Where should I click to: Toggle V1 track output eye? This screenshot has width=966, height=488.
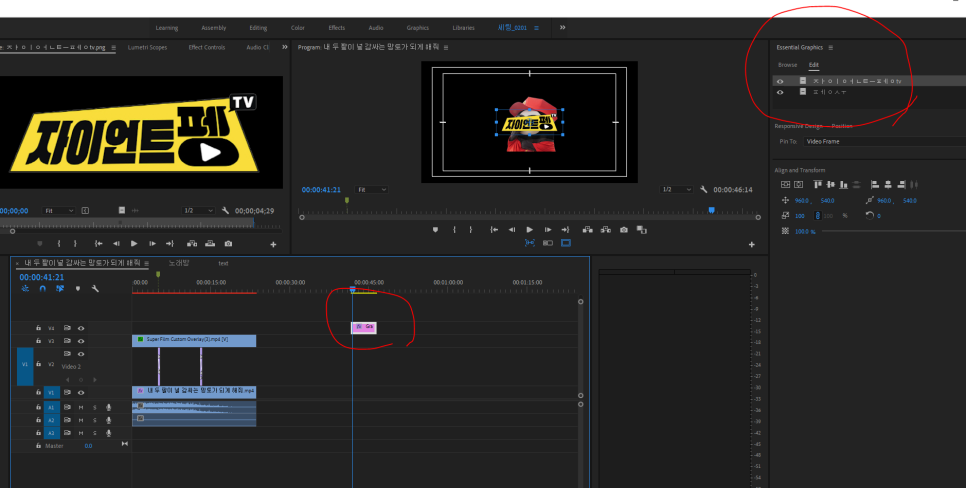coord(81,392)
